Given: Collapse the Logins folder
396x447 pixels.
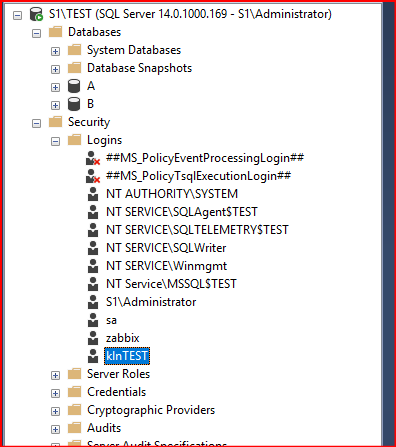Looking at the screenshot, I should click(x=55, y=141).
